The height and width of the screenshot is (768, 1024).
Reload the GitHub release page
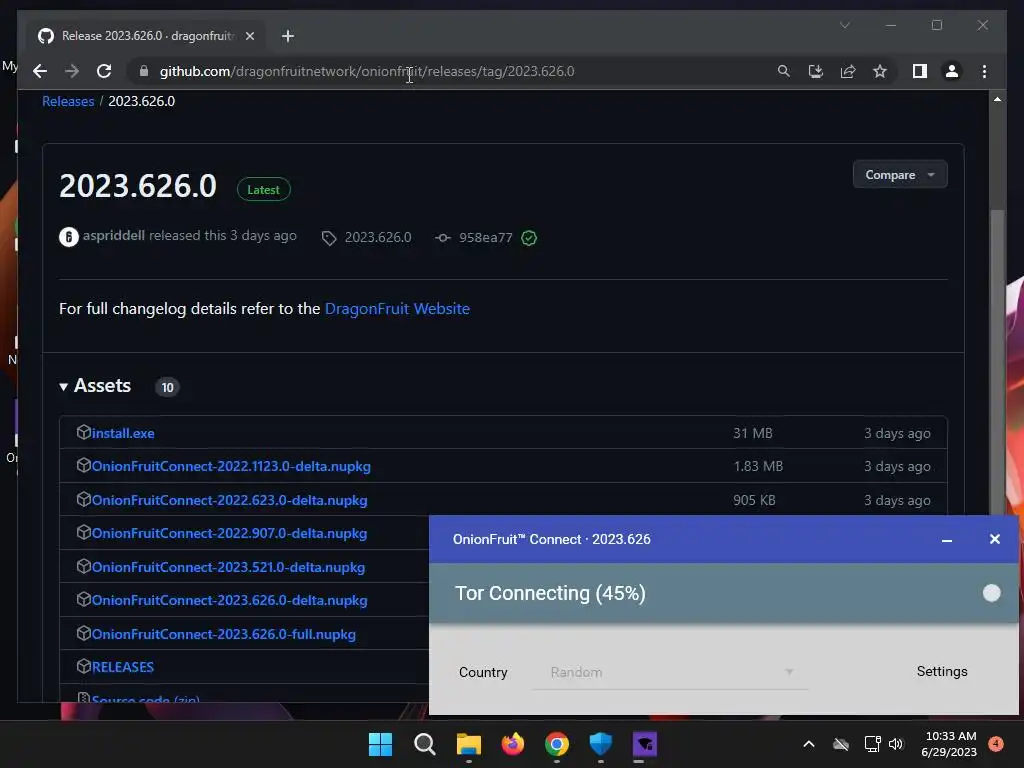(104, 71)
